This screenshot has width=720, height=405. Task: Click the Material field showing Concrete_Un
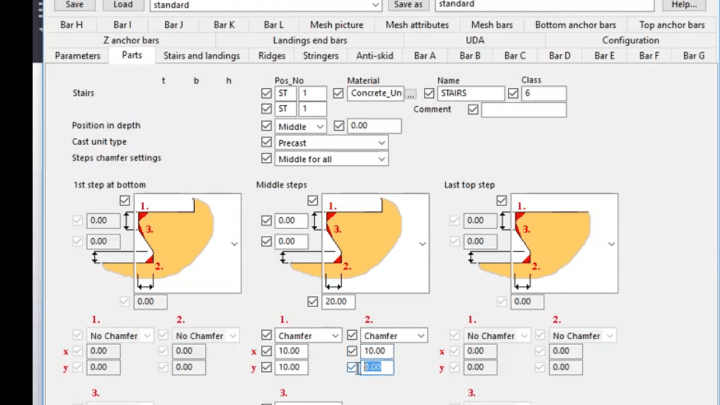(x=376, y=93)
